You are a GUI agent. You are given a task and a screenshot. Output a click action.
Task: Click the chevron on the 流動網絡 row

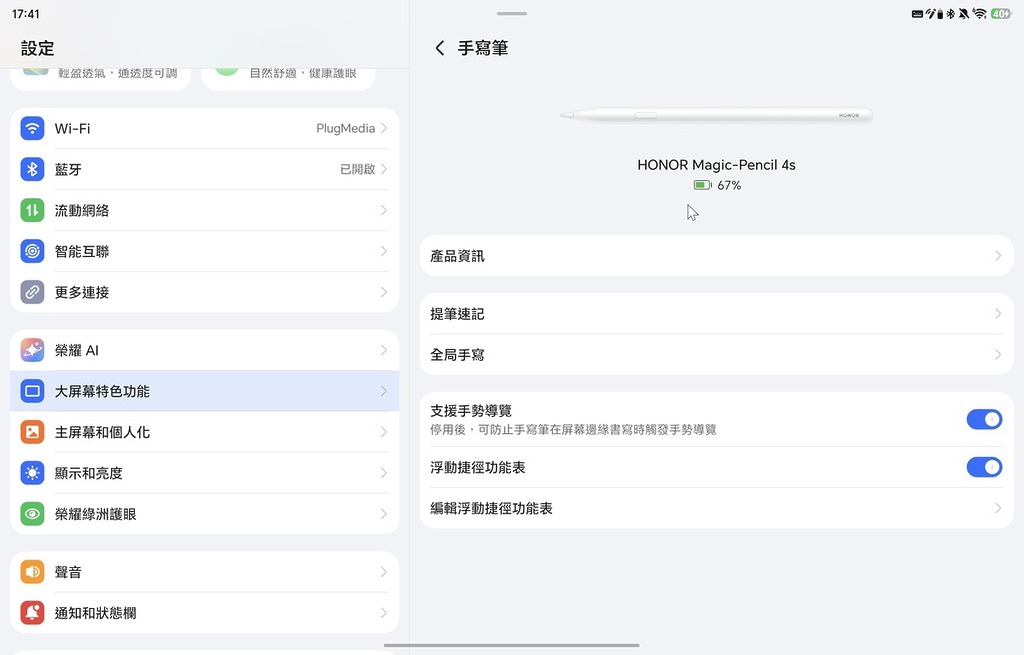point(384,210)
